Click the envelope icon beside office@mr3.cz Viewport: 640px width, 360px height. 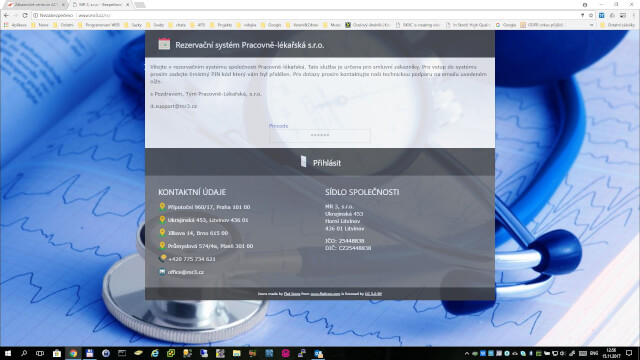click(162, 272)
